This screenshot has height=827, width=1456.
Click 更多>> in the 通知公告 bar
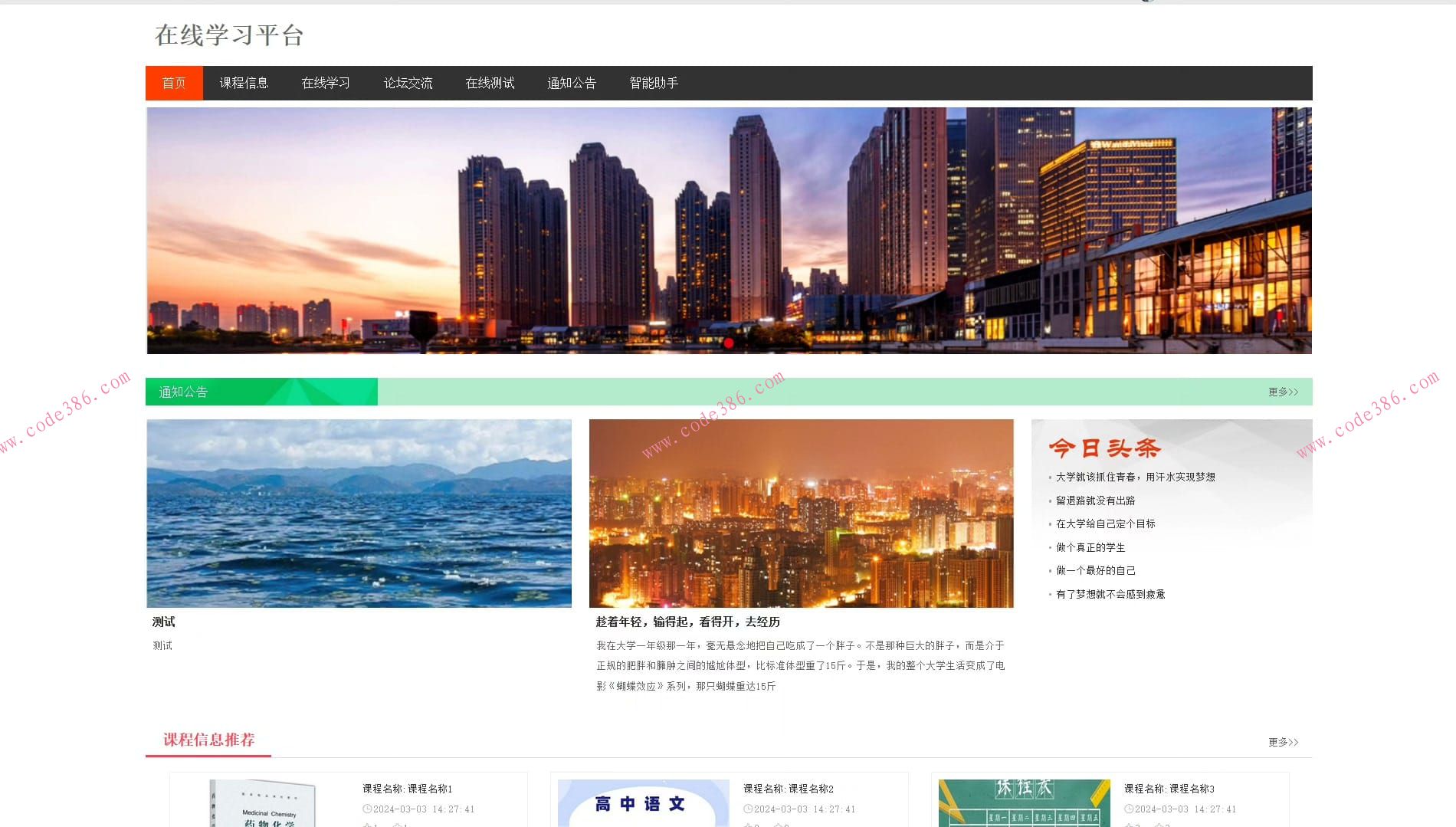point(1283,392)
